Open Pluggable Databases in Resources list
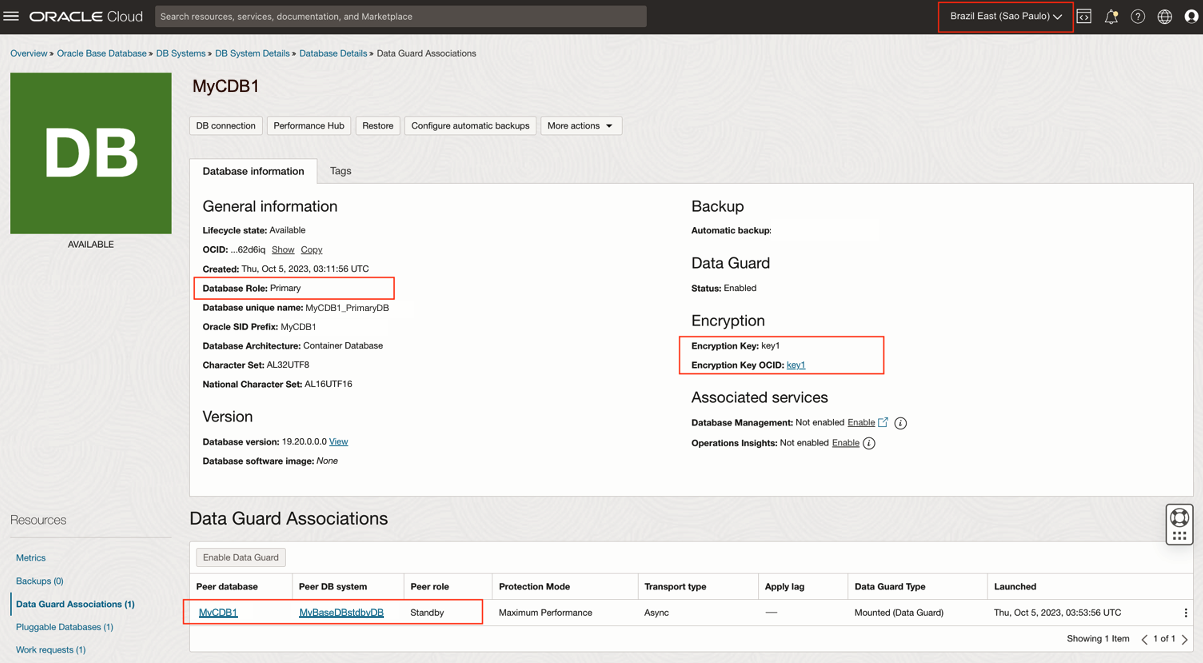This screenshot has height=663, width=1203. (x=64, y=627)
